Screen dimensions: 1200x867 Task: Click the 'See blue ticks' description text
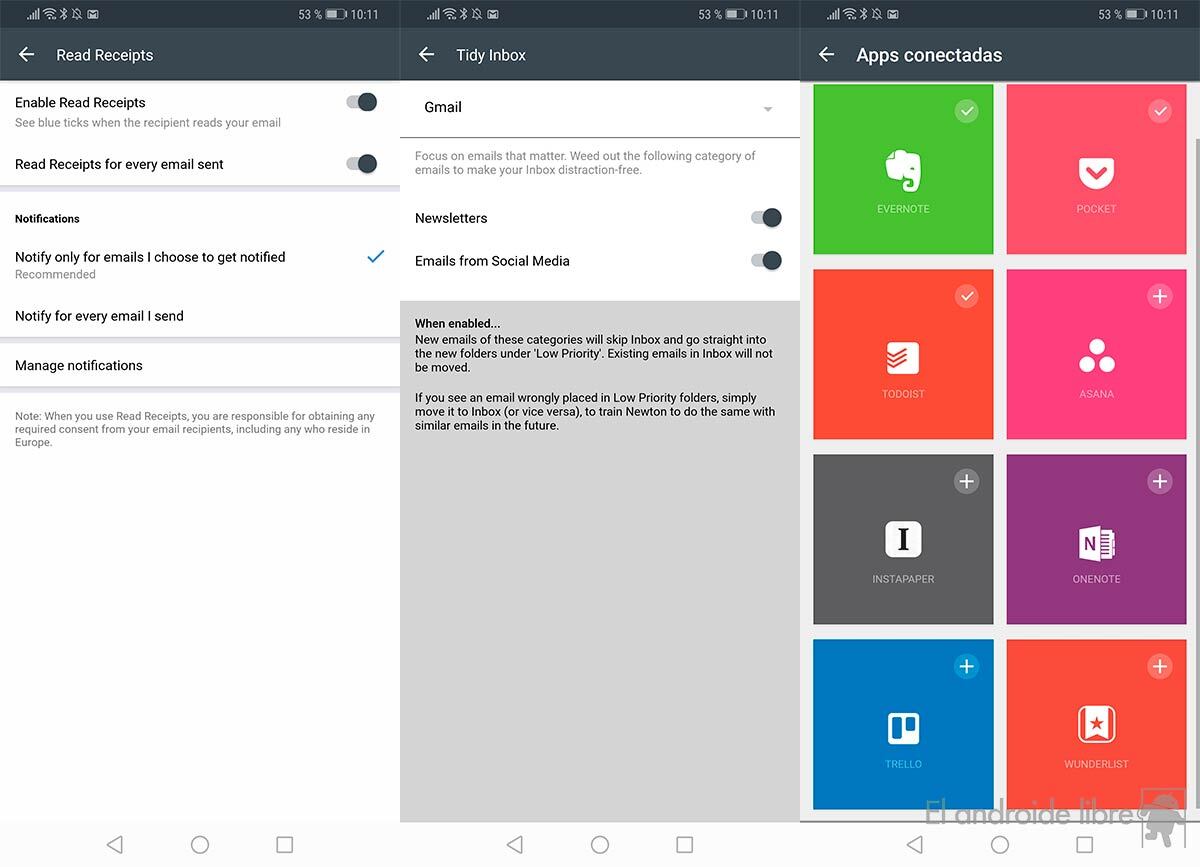(x=148, y=123)
